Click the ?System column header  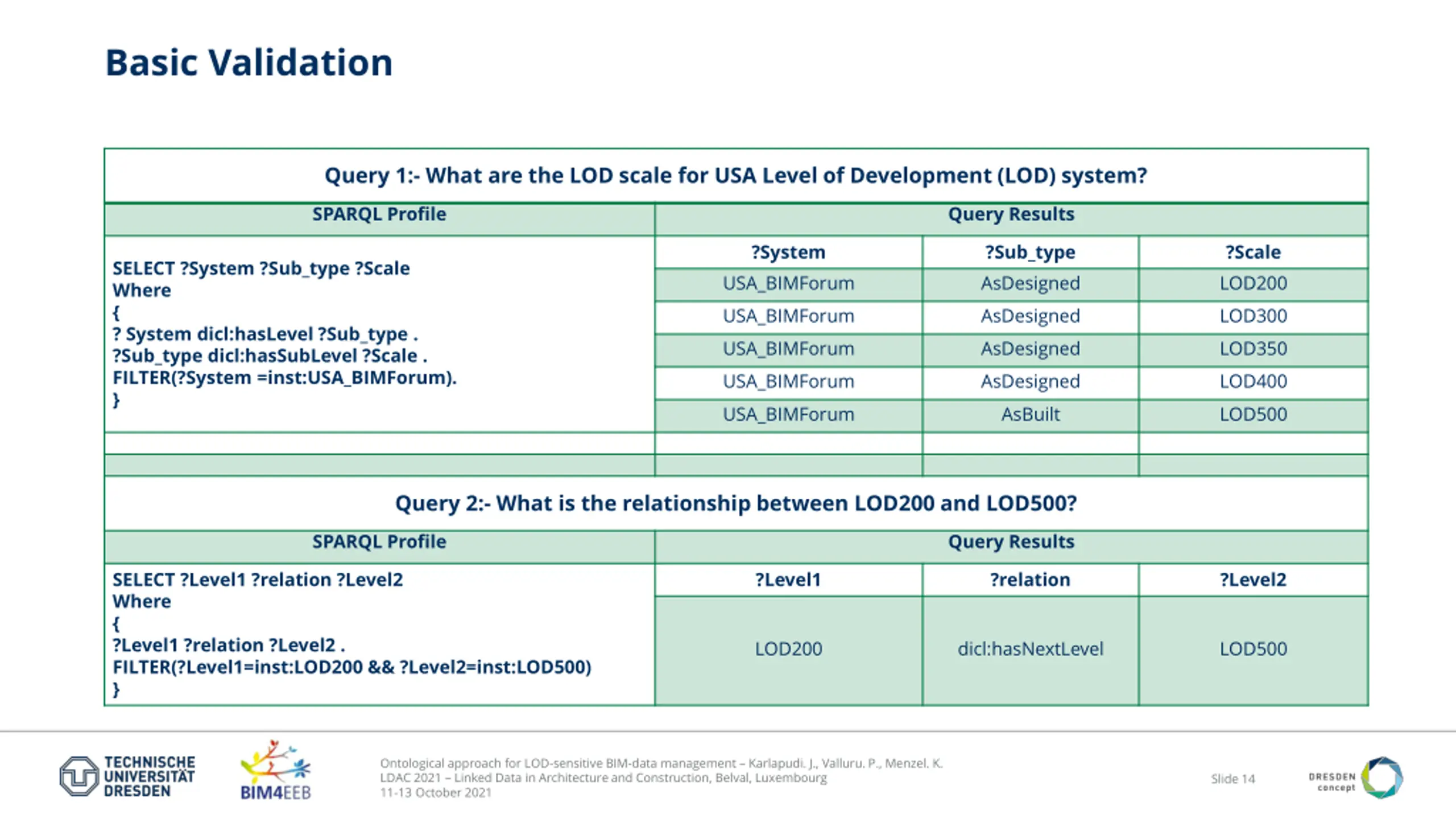click(x=788, y=252)
